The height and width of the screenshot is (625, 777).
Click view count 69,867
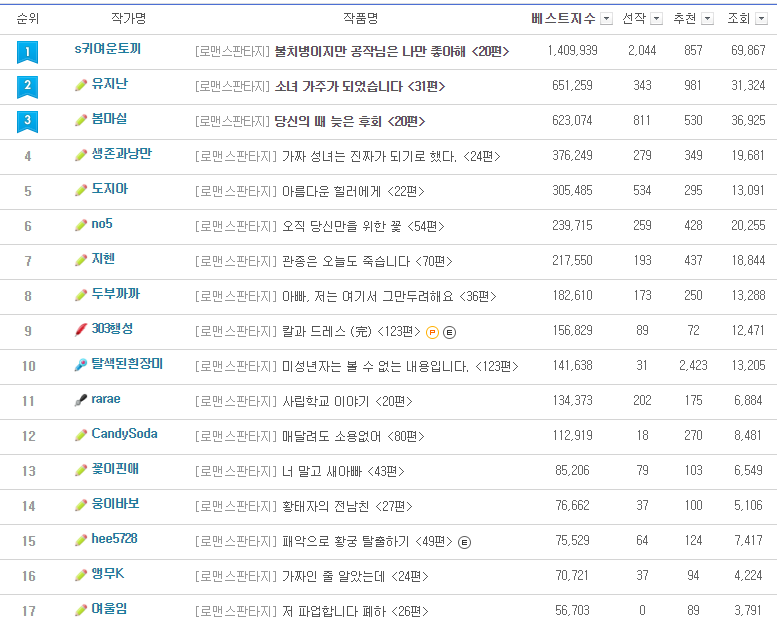click(x=748, y=51)
